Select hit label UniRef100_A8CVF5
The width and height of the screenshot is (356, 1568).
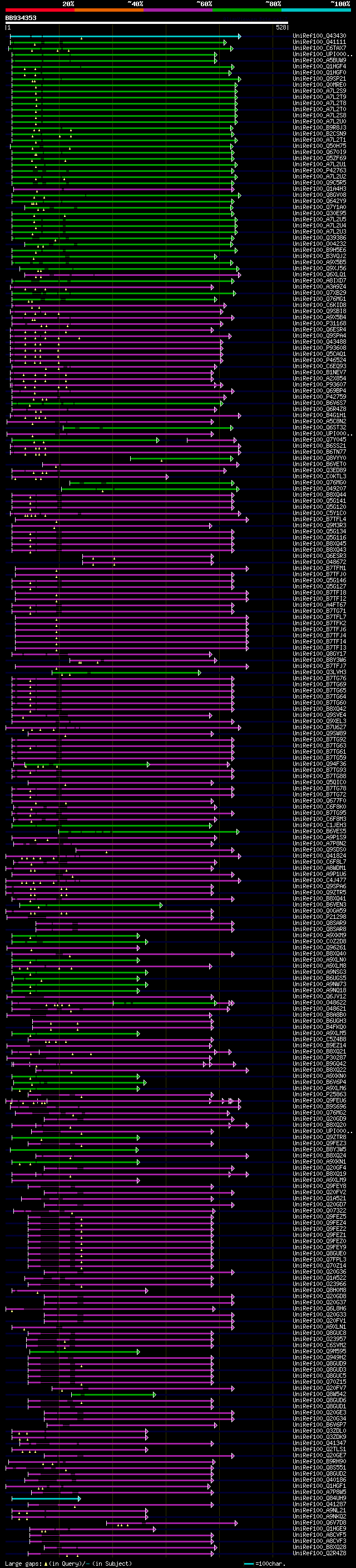point(319,1535)
